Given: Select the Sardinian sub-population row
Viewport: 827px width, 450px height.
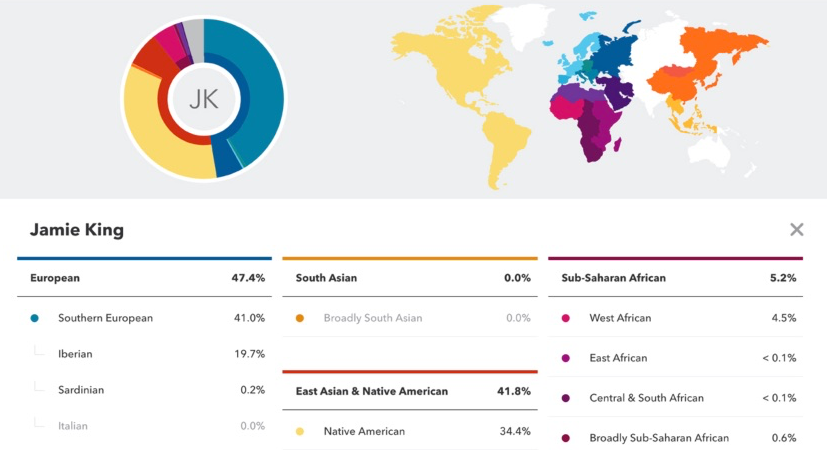Looking at the screenshot, I should pos(145,390).
